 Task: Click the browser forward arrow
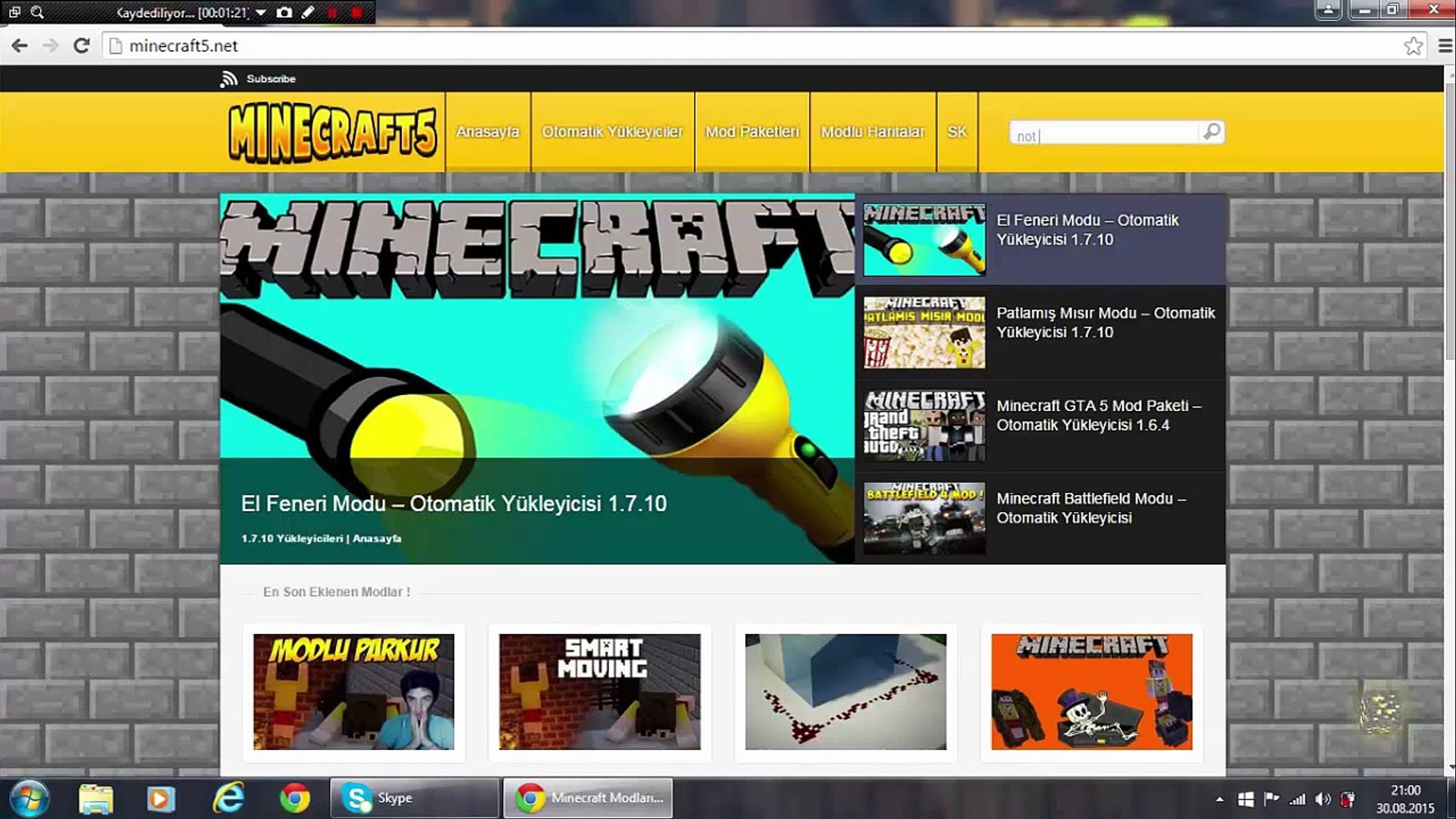coord(50,45)
